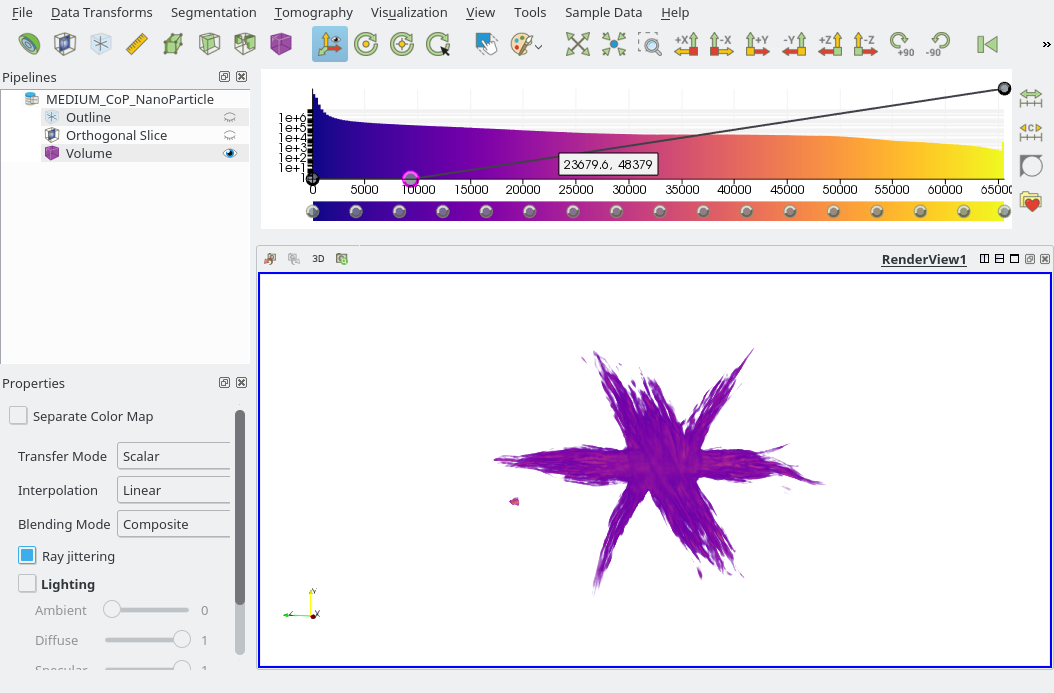Set view direction to +Z
Viewport: 1054px width, 693px height.
pos(829,44)
